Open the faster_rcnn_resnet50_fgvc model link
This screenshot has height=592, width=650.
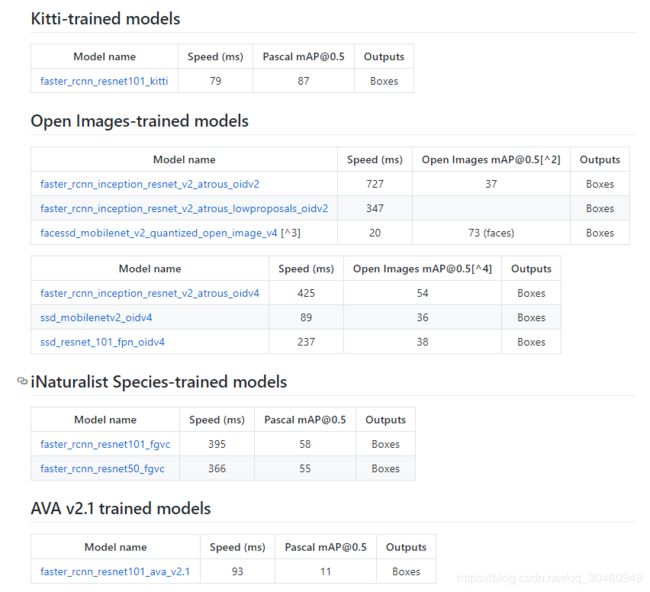click(x=102, y=468)
